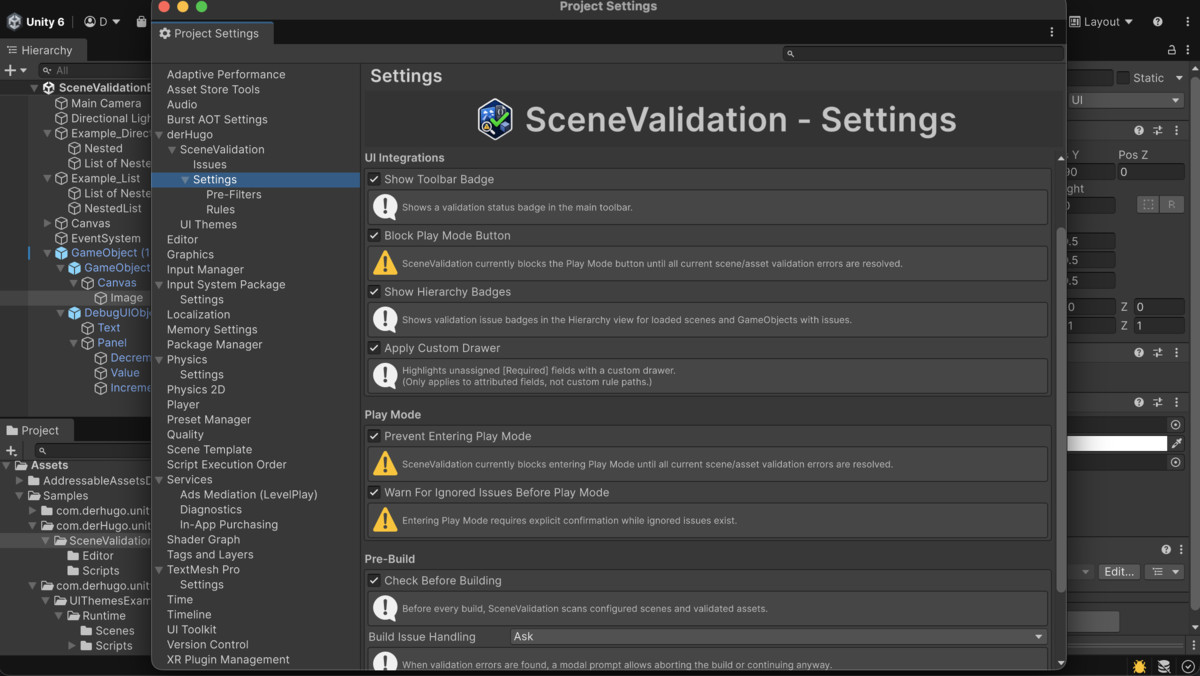1200x676 pixels.
Task: Click the Hierarchy plus create button
Action: click(10, 70)
